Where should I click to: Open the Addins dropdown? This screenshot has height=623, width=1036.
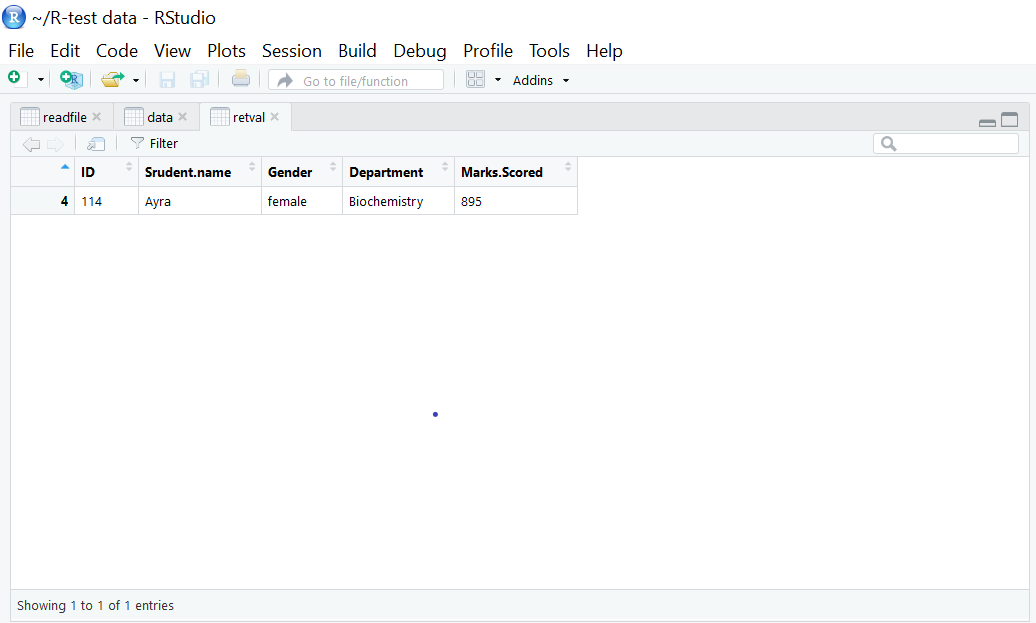click(x=540, y=80)
